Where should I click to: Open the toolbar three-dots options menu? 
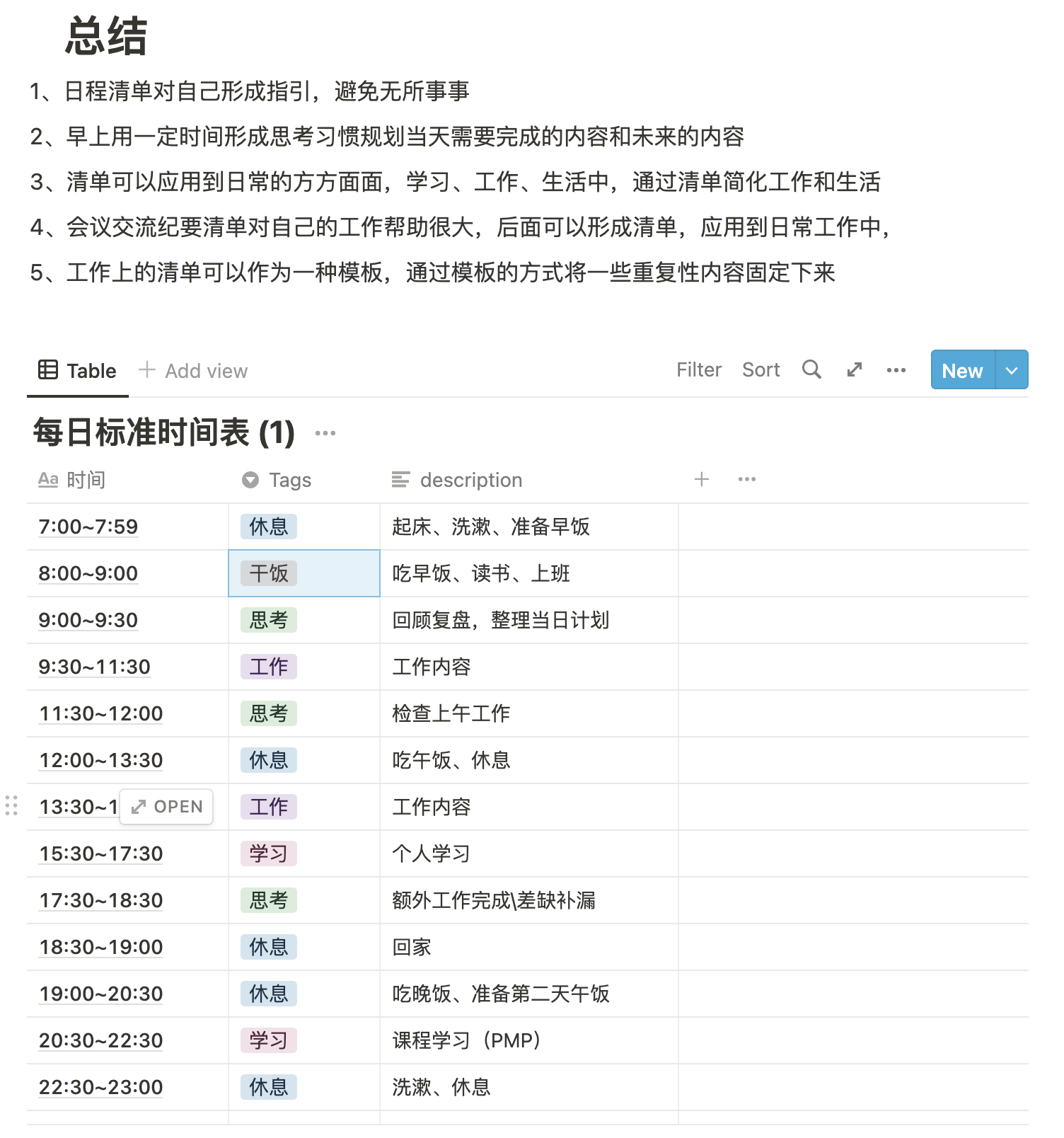(896, 370)
